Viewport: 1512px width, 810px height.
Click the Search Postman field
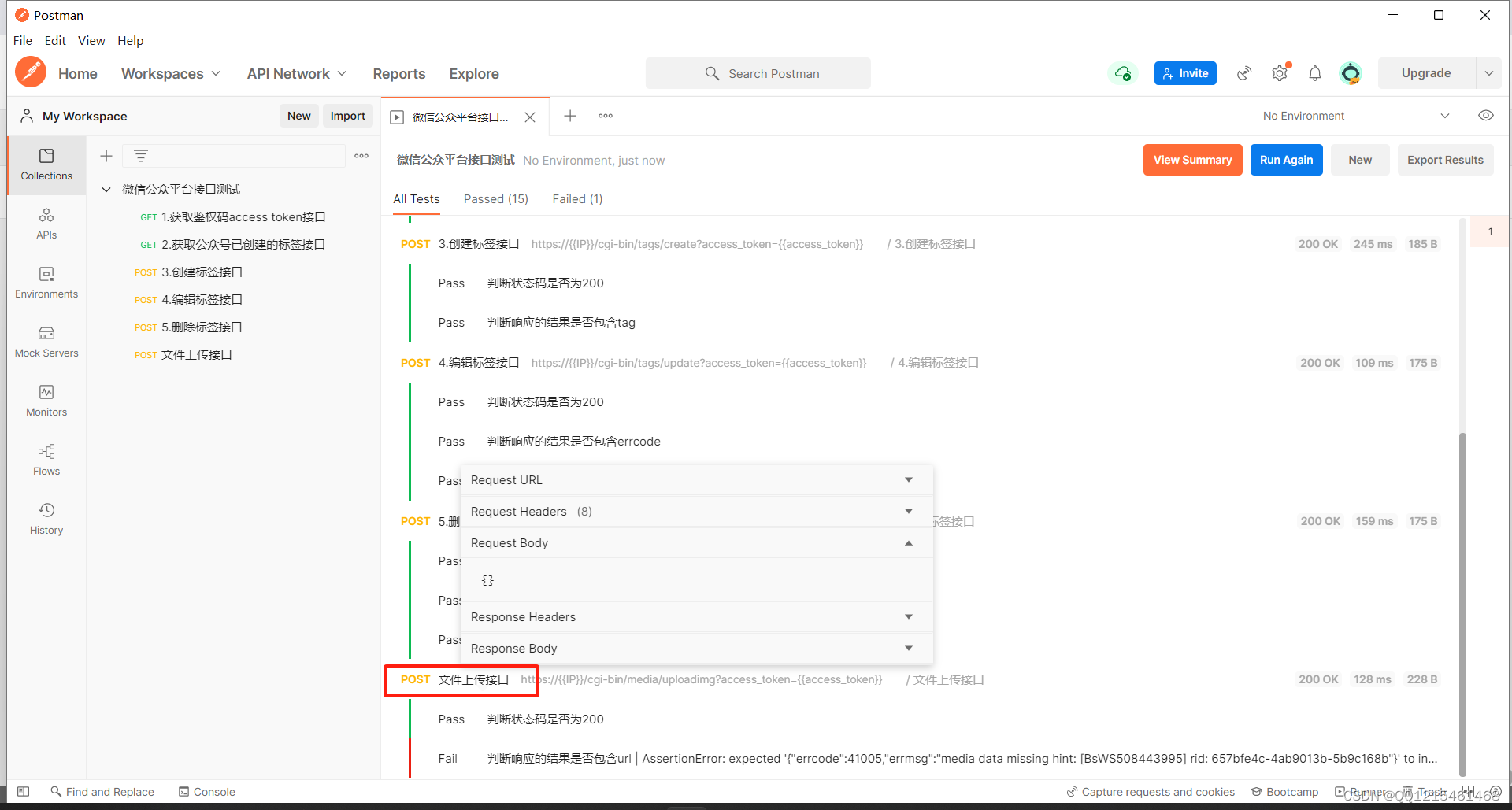758,73
